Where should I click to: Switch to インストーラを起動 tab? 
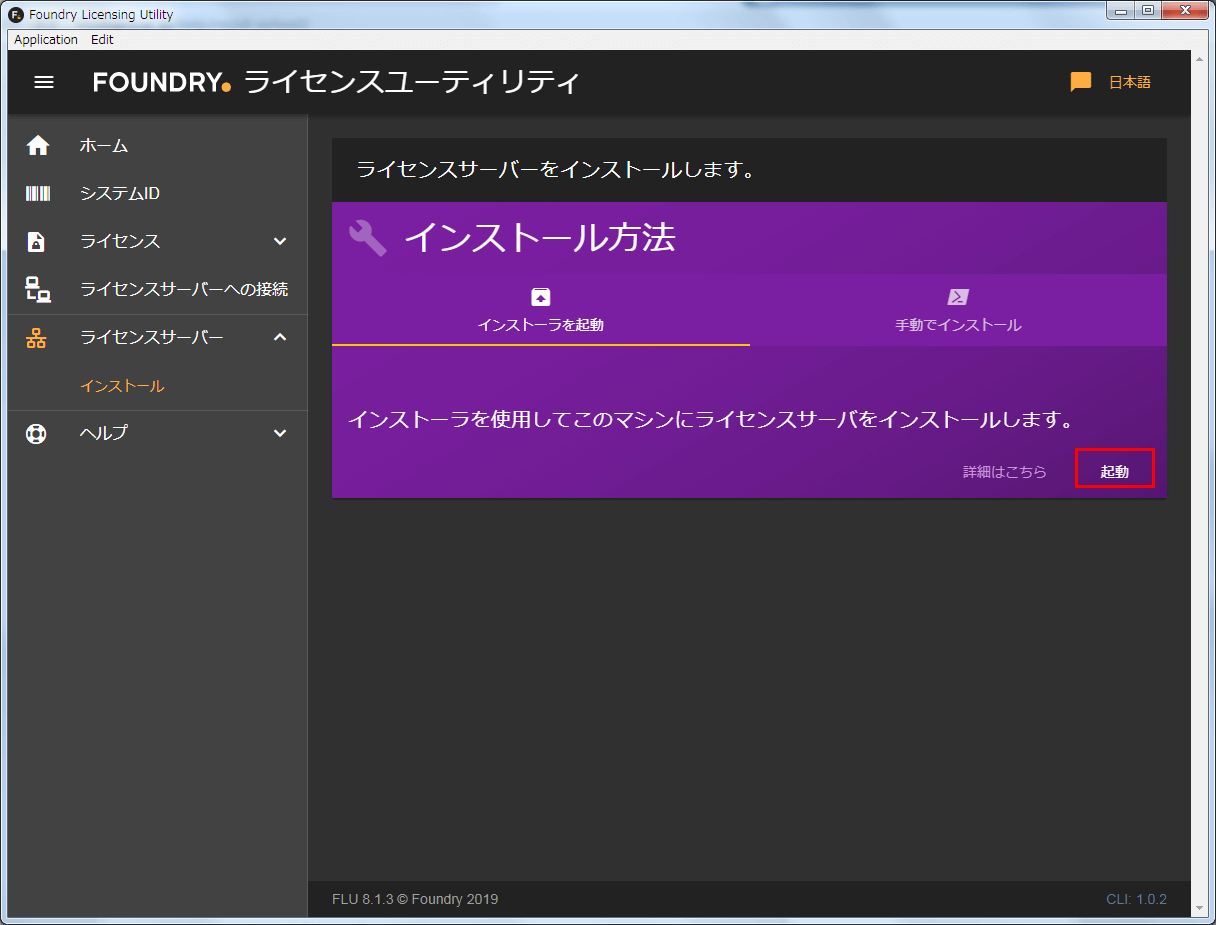(541, 310)
